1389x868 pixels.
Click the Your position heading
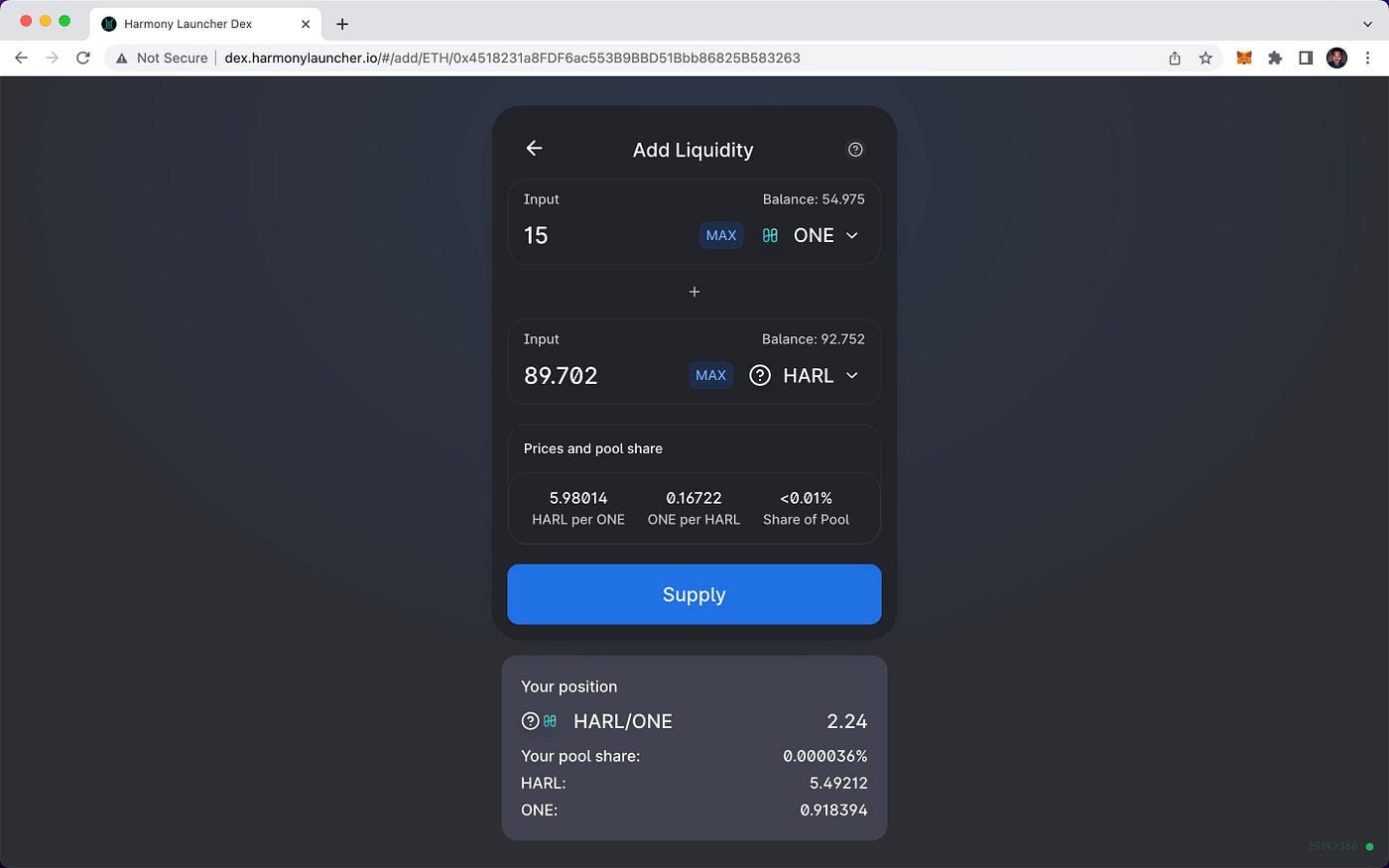[x=569, y=686]
